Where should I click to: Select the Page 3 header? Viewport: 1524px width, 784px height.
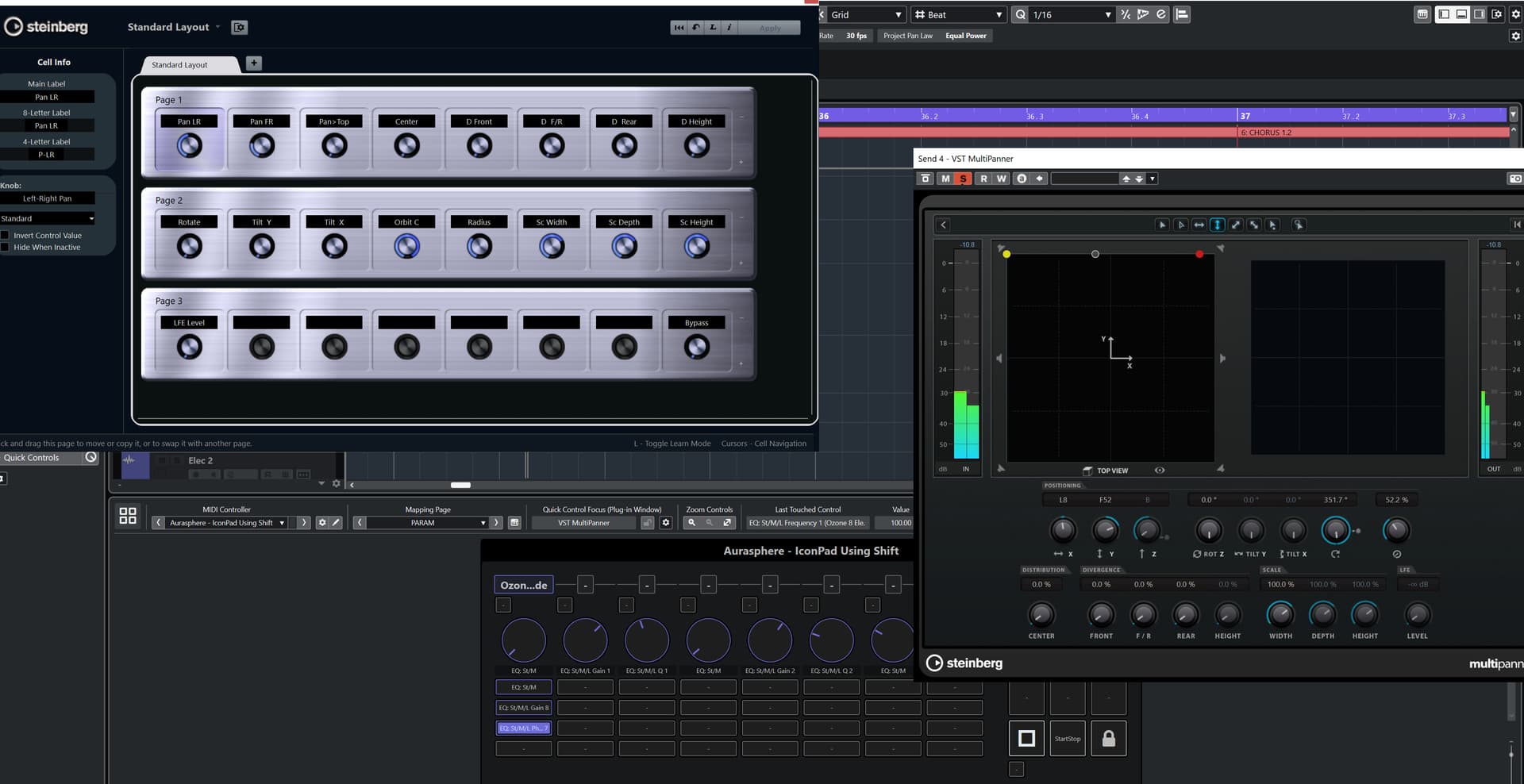[x=168, y=302]
